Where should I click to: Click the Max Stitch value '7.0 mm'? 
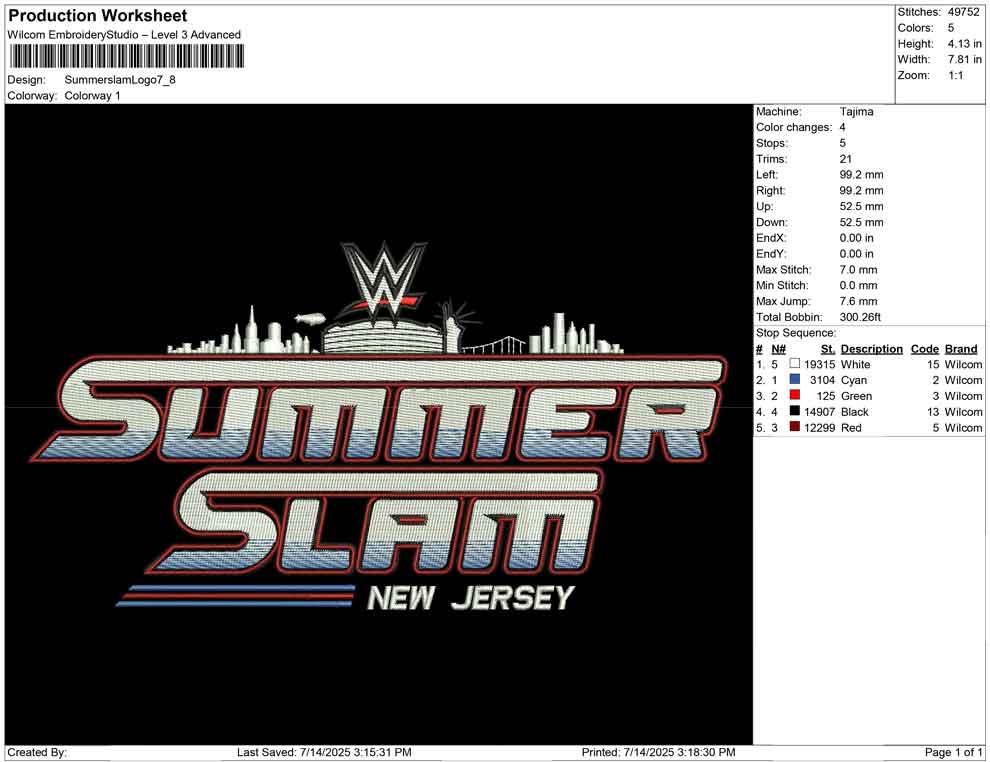[x=858, y=270]
